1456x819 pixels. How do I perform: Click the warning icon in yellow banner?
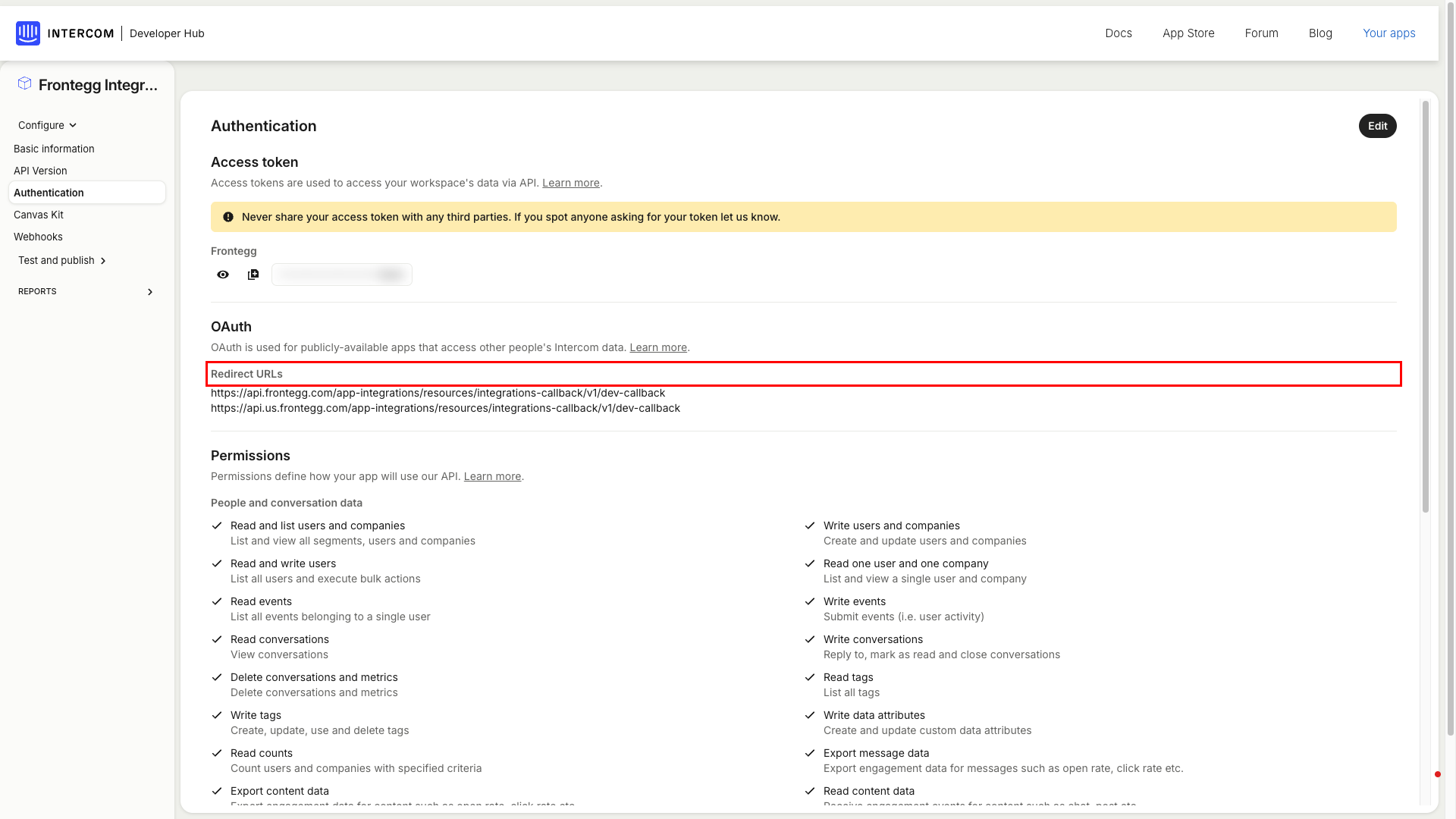coord(228,217)
